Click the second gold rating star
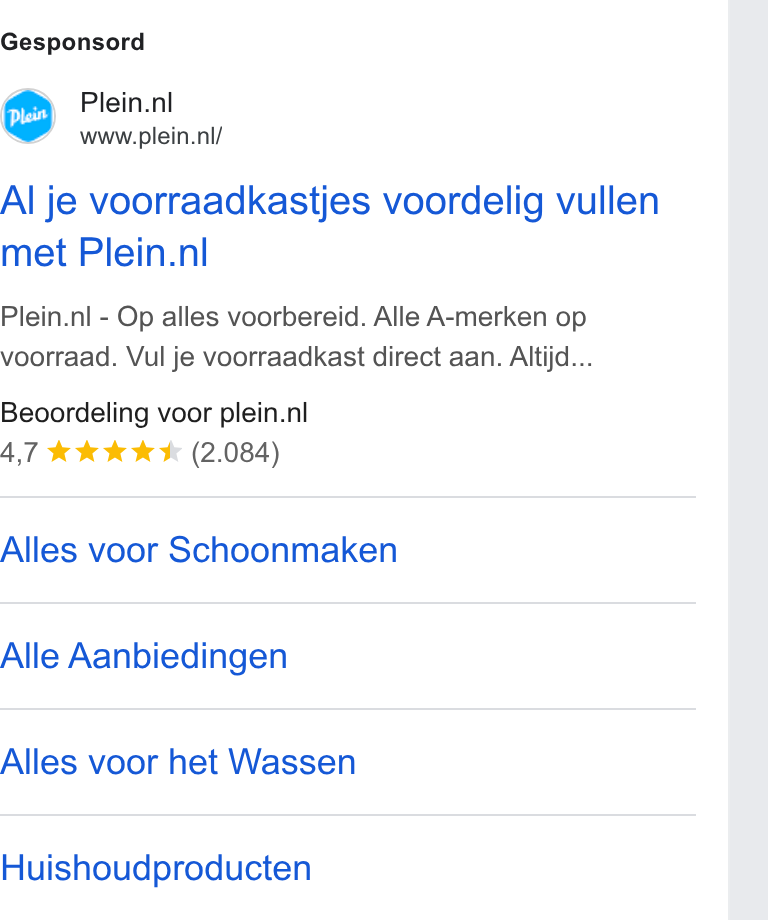 click(87, 452)
